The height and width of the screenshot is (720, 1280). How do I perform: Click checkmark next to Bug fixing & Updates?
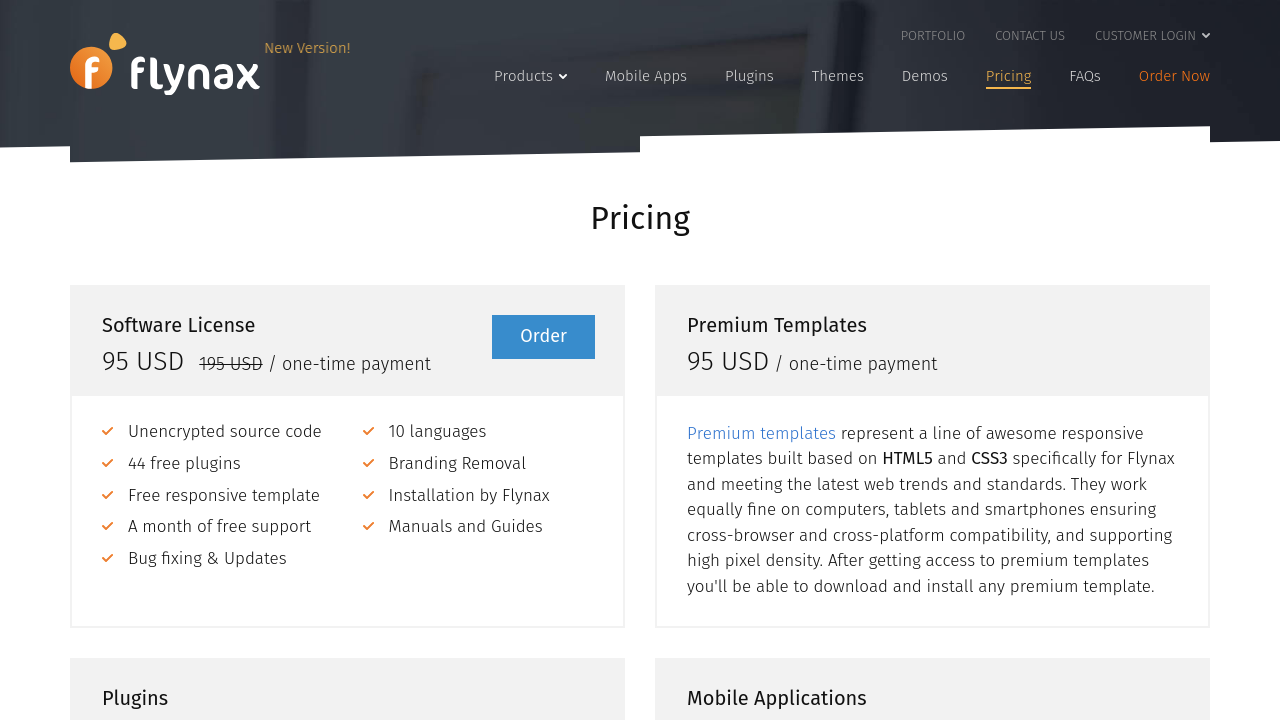[108, 559]
